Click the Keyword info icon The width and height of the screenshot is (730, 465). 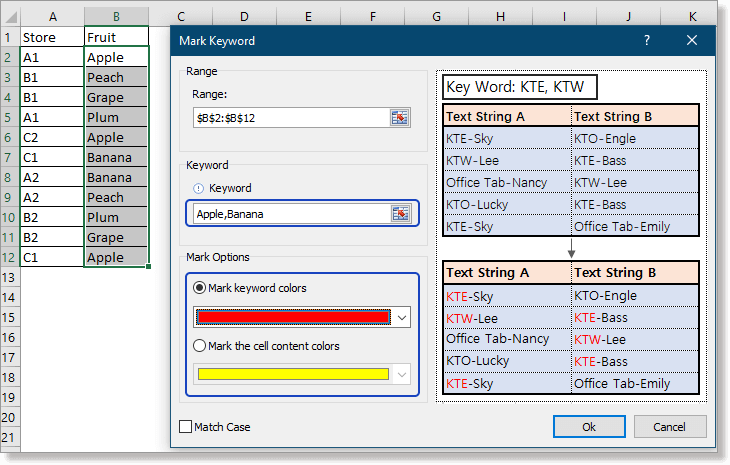198,188
